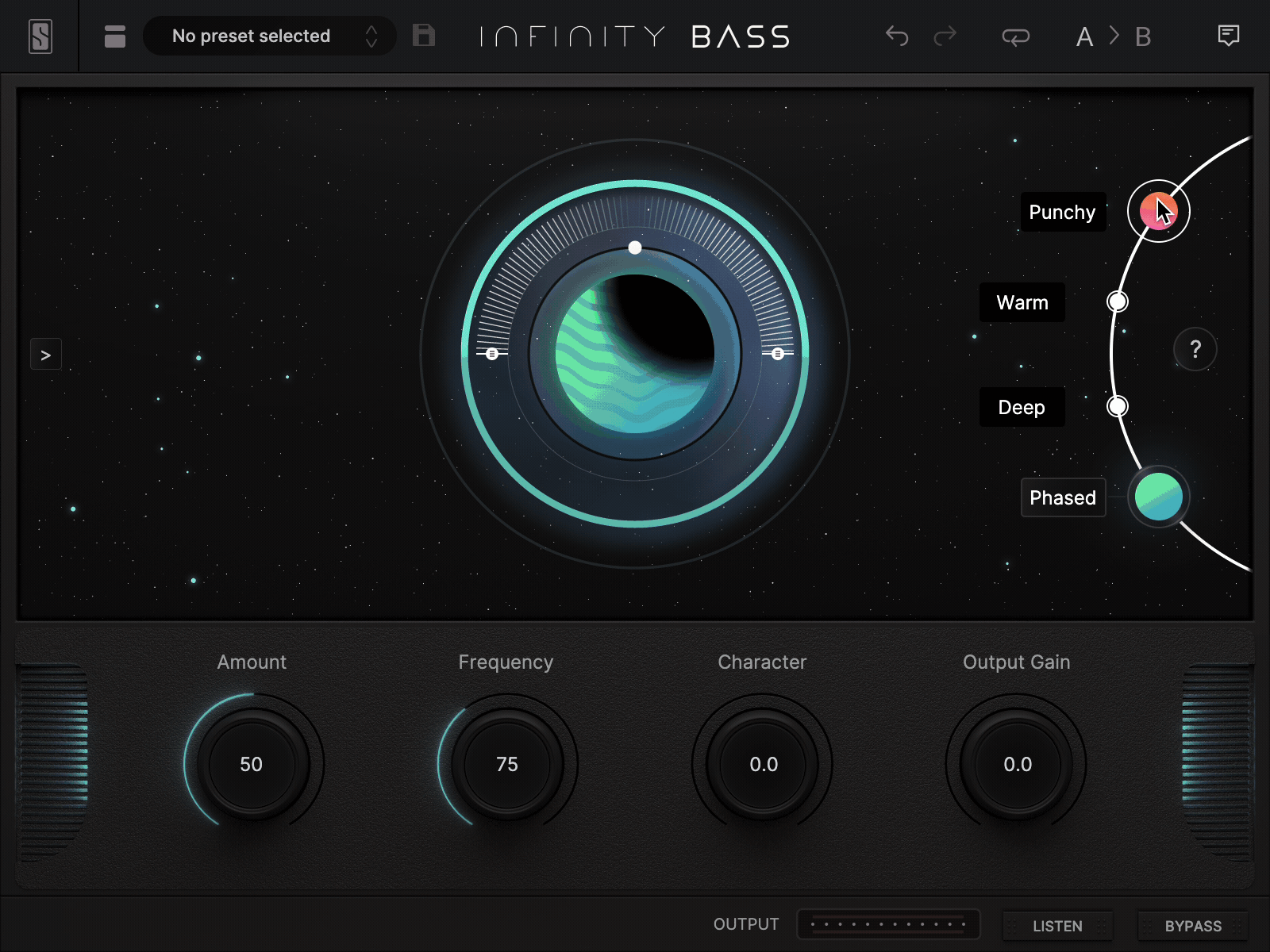Undo the last change
This screenshot has height=952, width=1270.
coord(897,36)
